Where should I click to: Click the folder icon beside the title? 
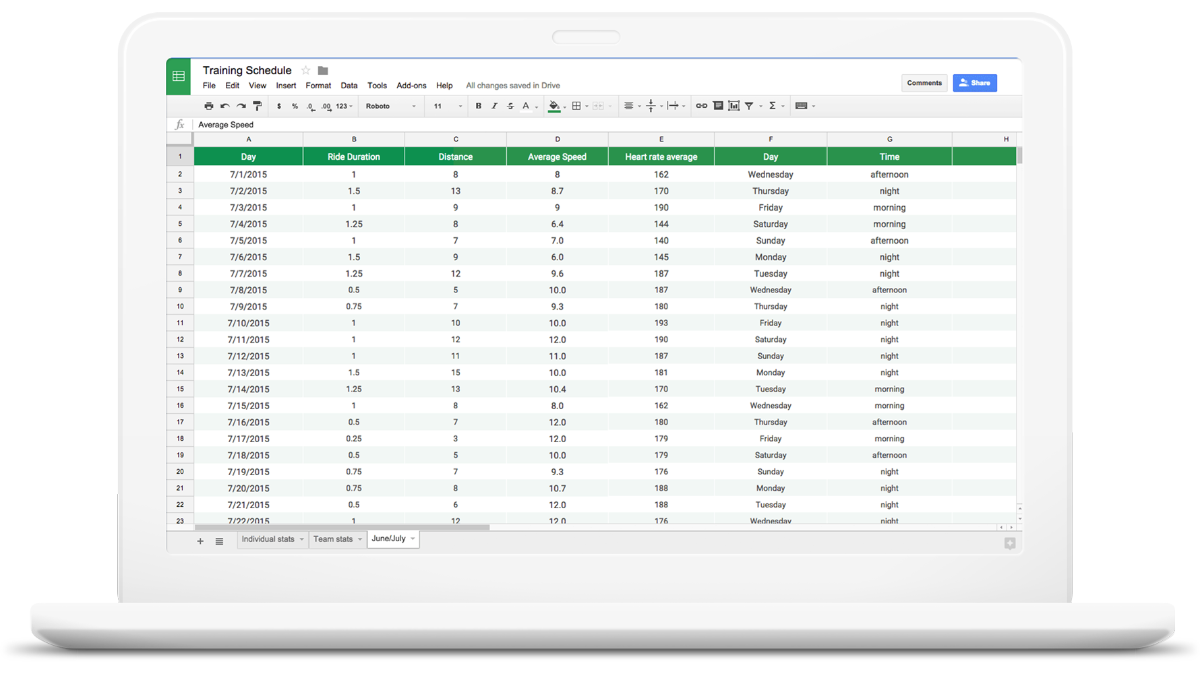(323, 71)
